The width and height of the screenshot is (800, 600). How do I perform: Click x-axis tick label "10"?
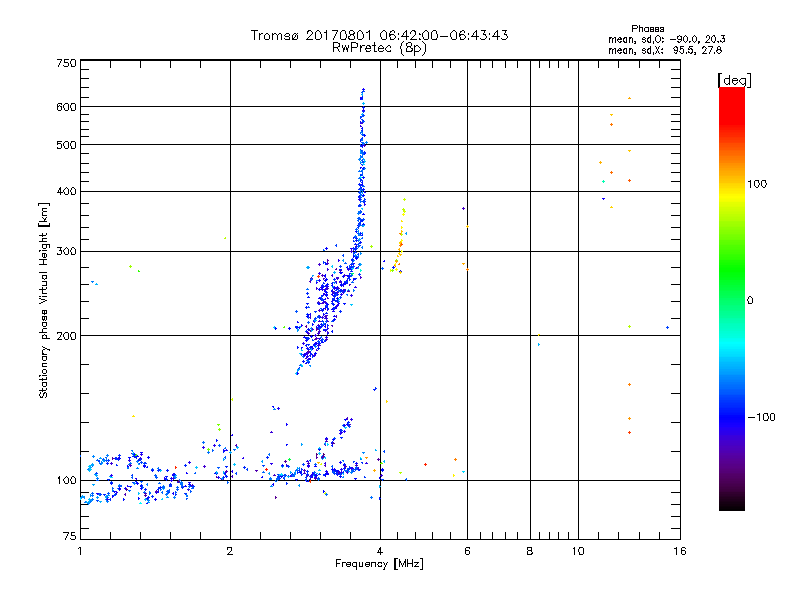[x=578, y=551]
